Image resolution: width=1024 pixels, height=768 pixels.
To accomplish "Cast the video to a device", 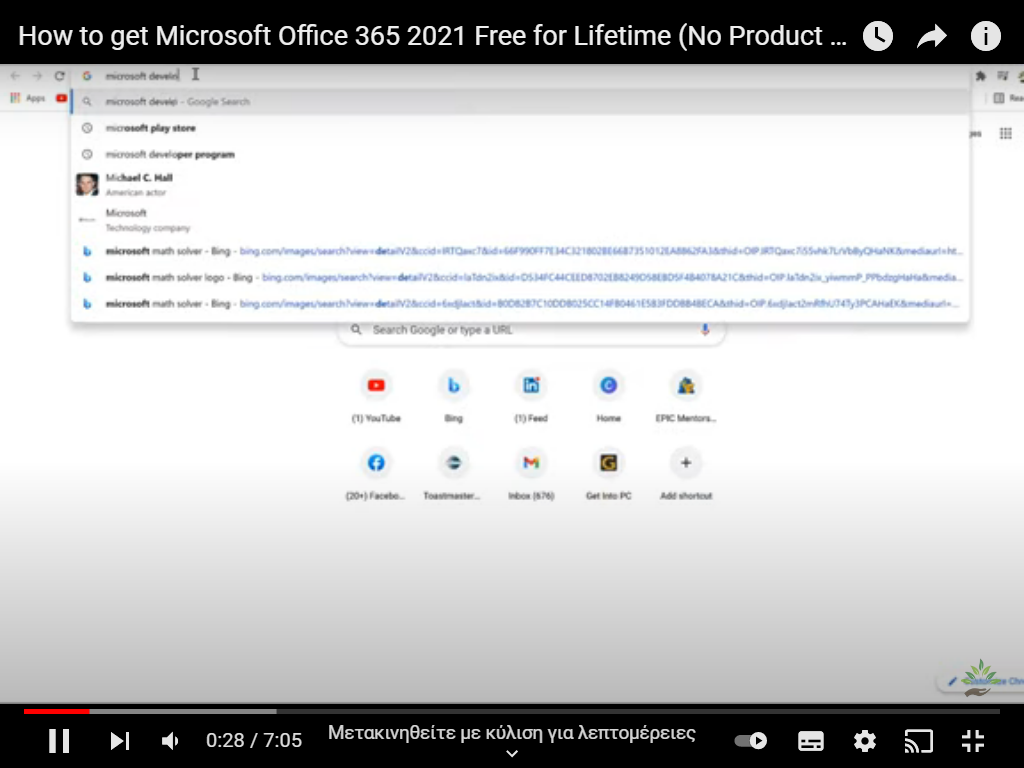I will [918, 741].
